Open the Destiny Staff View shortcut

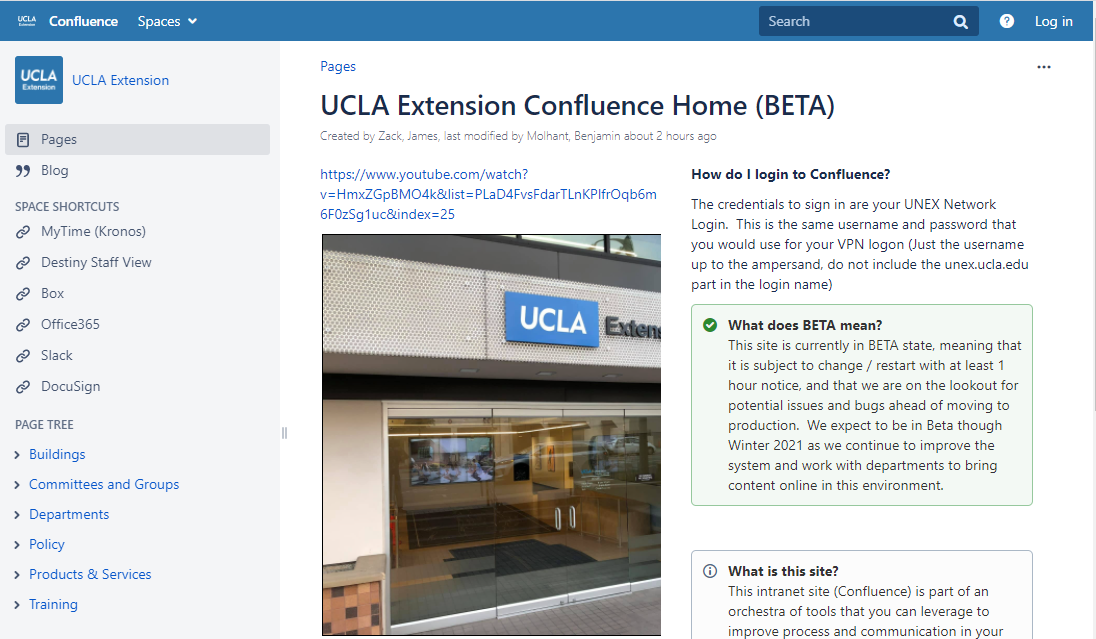pos(96,262)
